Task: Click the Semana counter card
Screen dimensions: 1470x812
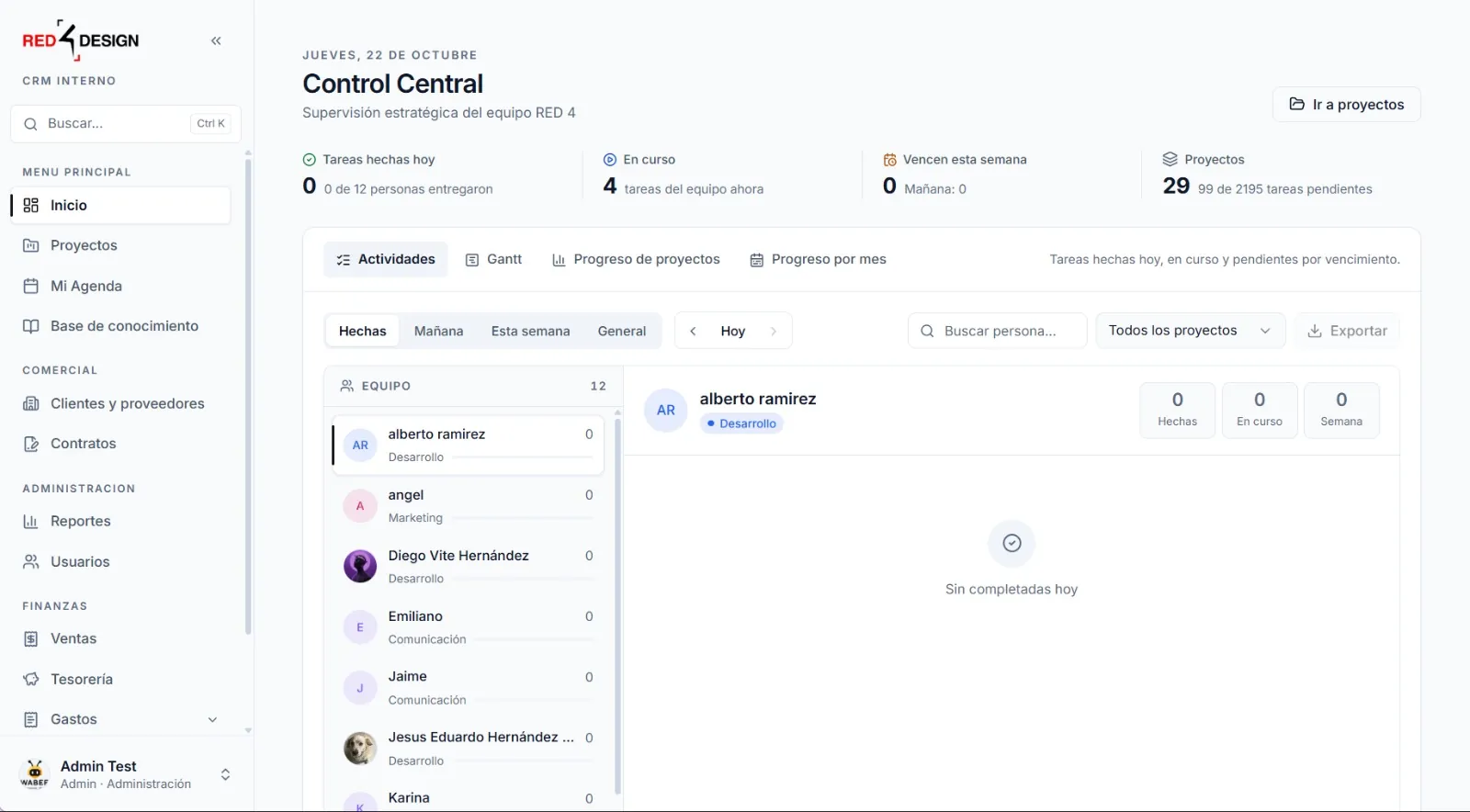Action: pyautogui.click(x=1341, y=410)
